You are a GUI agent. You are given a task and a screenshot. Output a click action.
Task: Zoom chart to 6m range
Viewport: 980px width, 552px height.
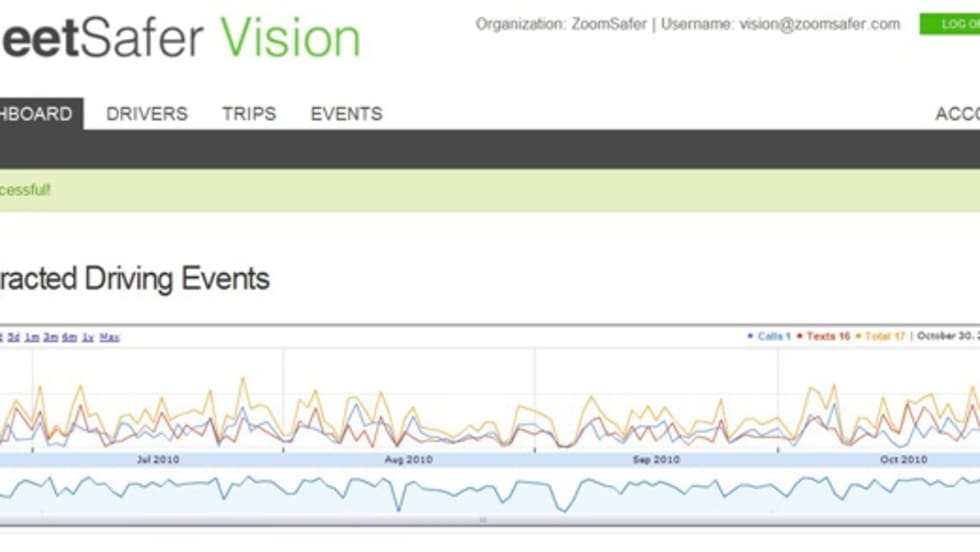tap(69, 337)
